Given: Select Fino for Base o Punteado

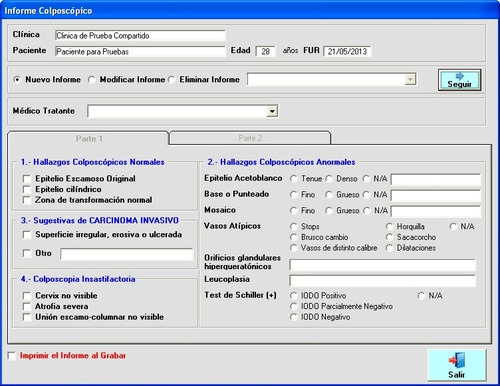Looking at the screenshot, I should (293, 195).
